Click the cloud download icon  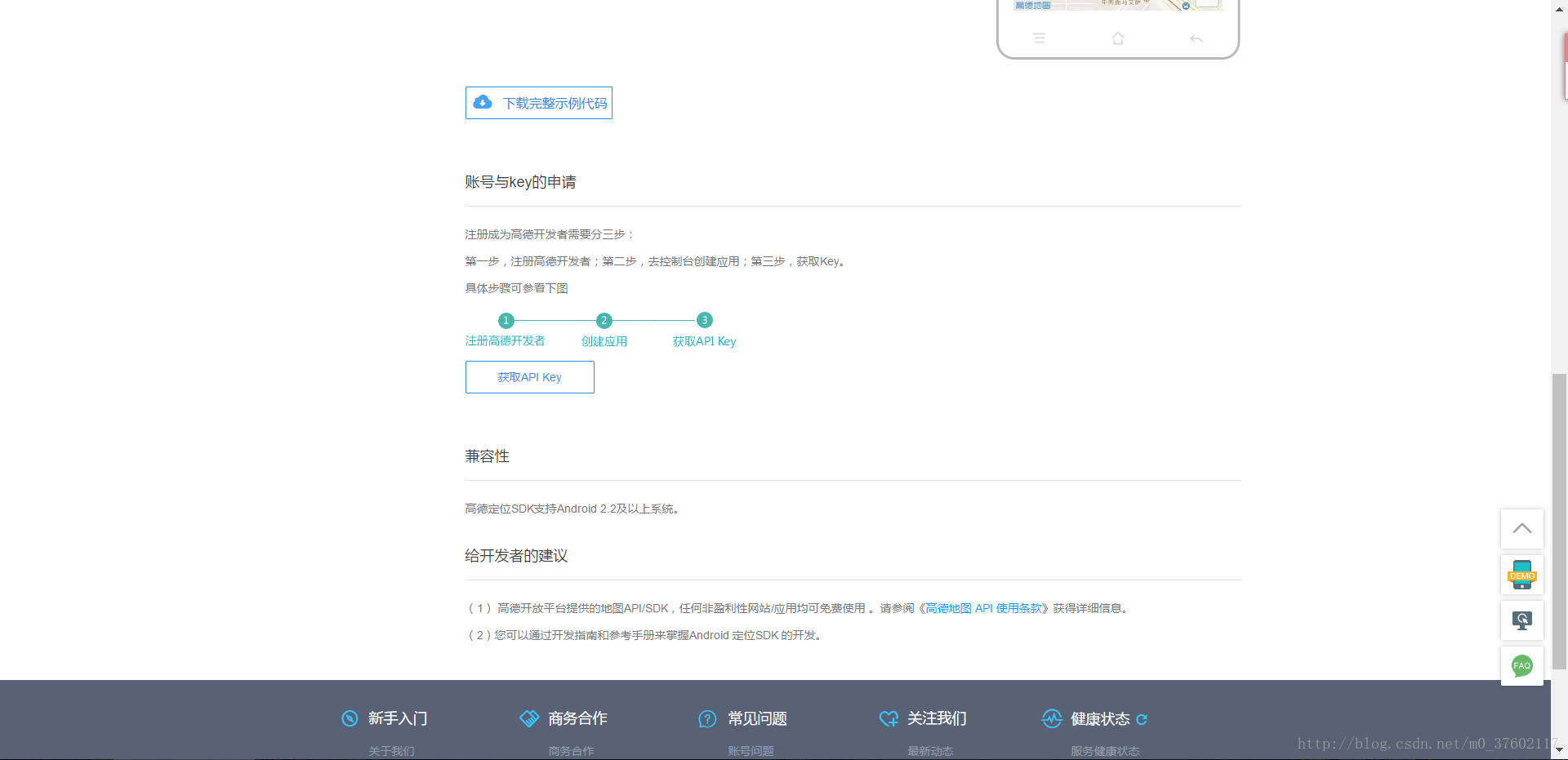click(x=483, y=102)
